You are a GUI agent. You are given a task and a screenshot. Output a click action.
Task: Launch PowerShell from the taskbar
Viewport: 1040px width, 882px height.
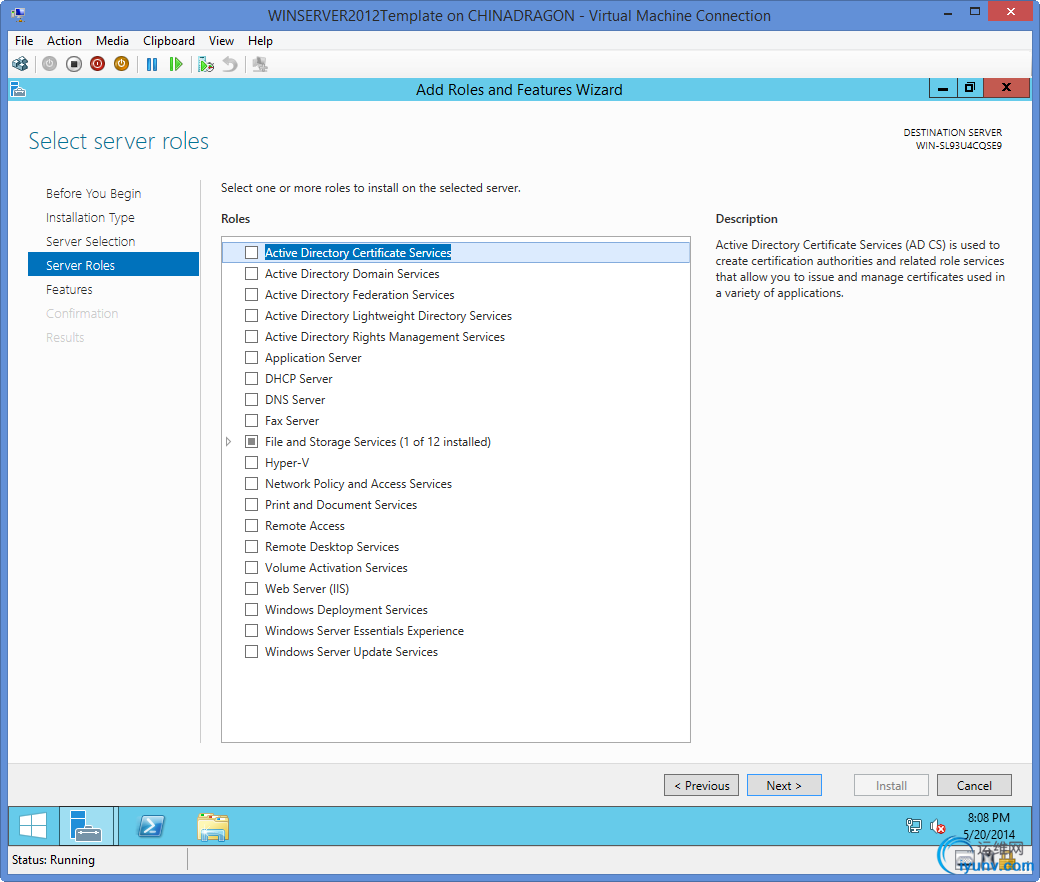click(151, 826)
